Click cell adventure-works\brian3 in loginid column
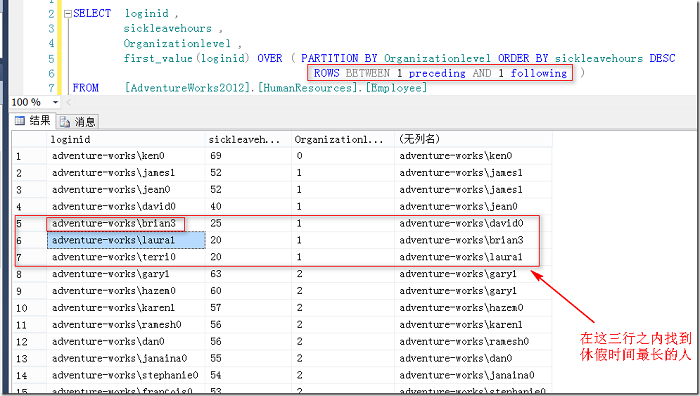 pyautogui.click(x=114, y=223)
